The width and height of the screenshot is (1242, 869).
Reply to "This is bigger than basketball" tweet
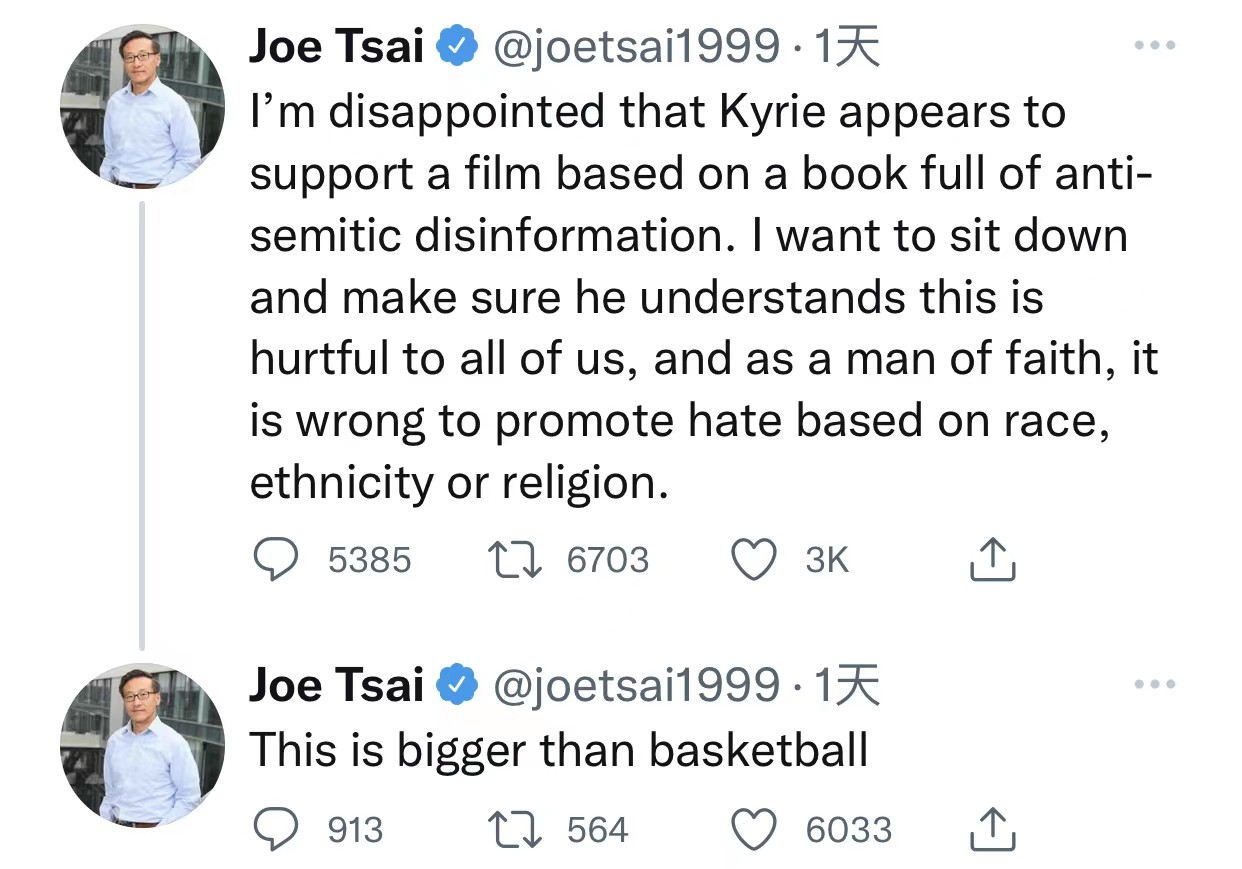pyautogui.click(x=274, y=830)
